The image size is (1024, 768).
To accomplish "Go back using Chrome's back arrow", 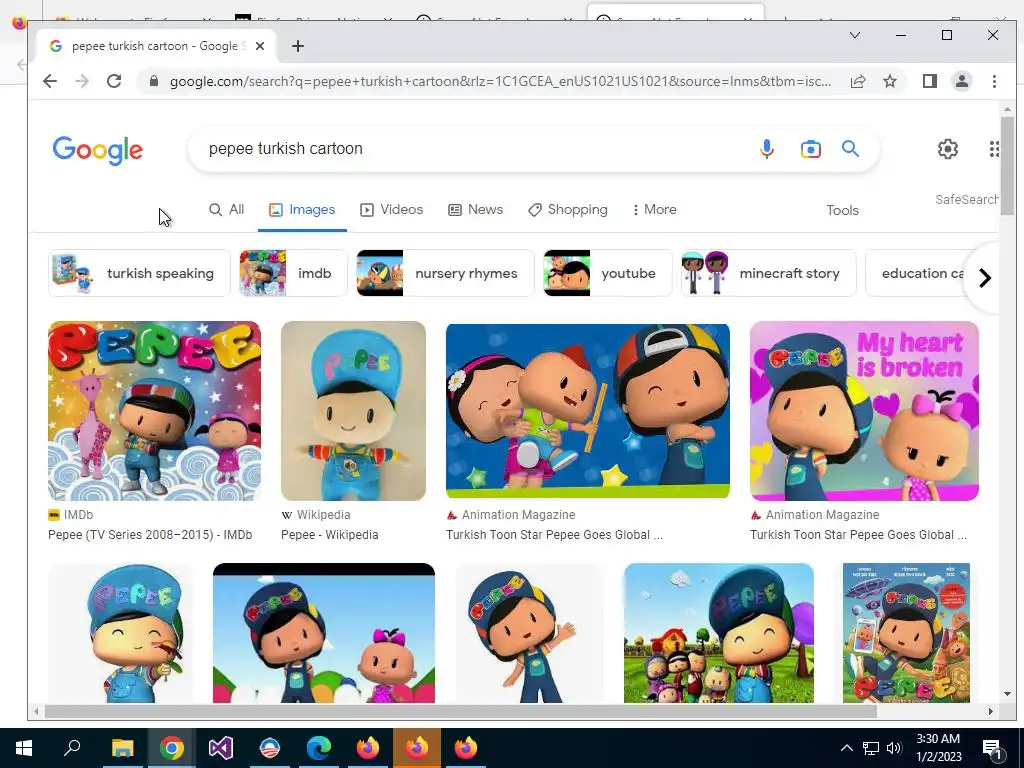I will pos(50,81).
